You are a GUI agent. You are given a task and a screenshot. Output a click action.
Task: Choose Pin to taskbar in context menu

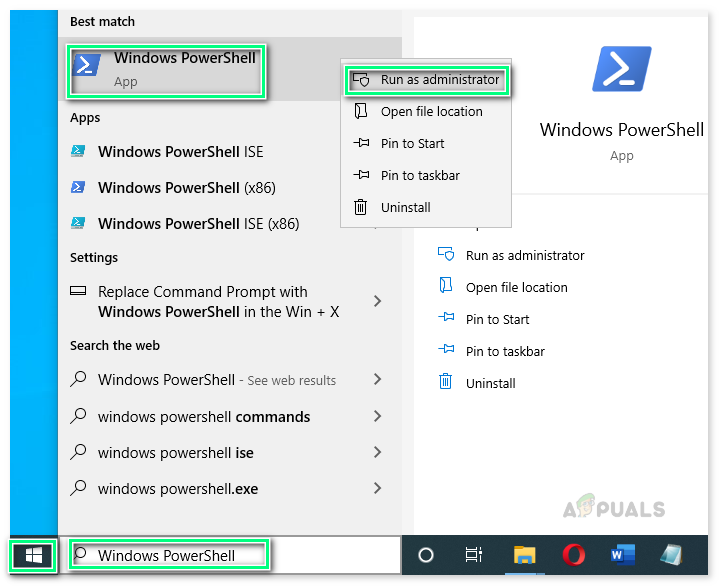coord(426,176)
